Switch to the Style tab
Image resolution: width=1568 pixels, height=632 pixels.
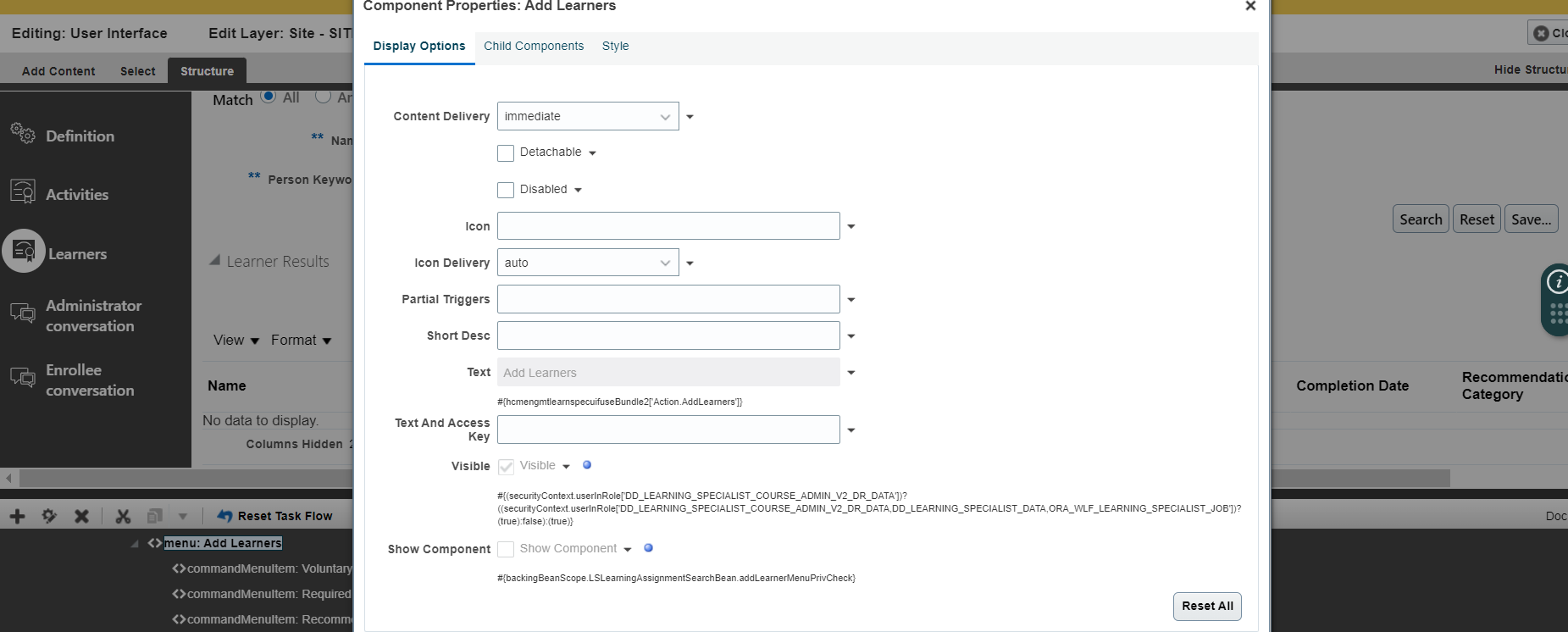pyautogui.click(x=615, y=47)
